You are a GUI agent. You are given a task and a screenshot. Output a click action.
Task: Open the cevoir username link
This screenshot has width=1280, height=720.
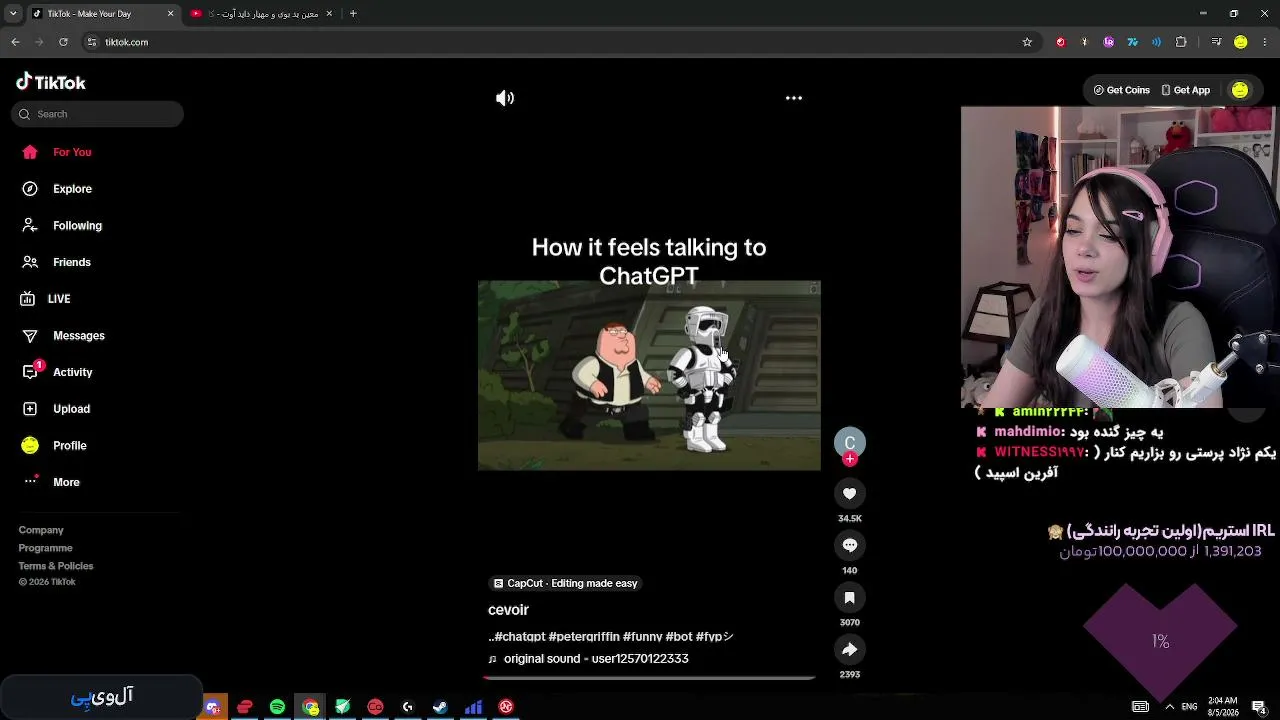point(508,610)
